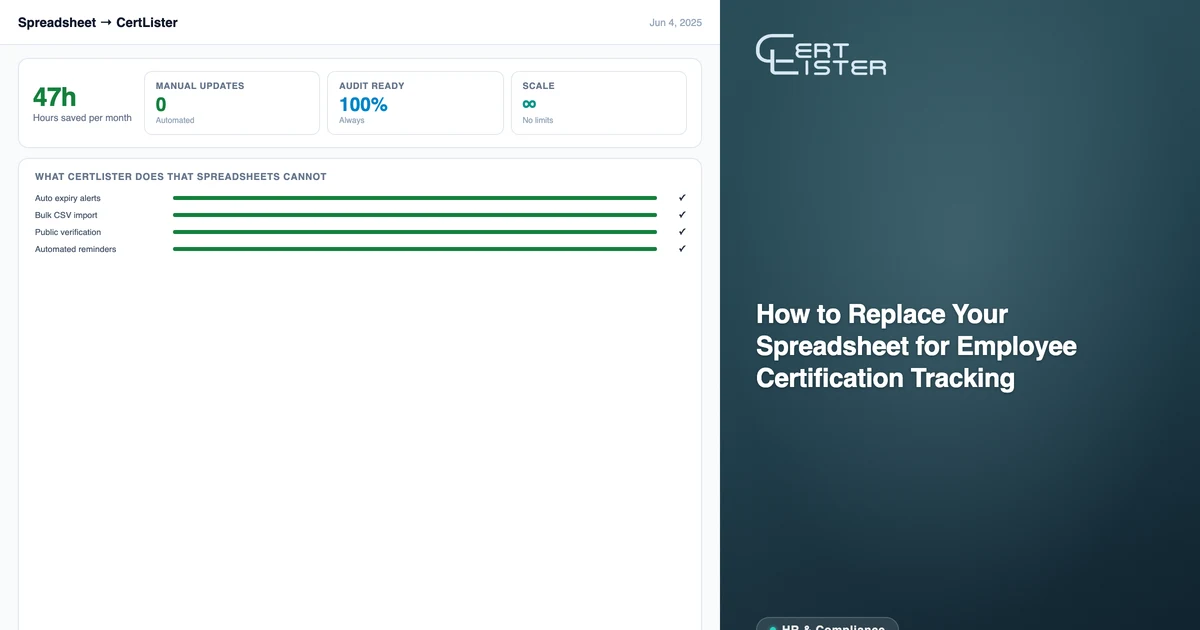1200x630 pixels.
Task: Click the 'Public verification' label
Action: 68,232
